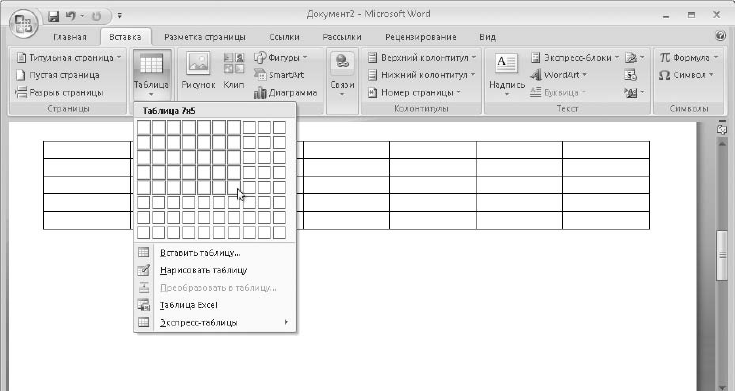This screenshot has width=735, height=391.
Task: Insert a picture with the Рисунок icon
Action: pos(198,71)
